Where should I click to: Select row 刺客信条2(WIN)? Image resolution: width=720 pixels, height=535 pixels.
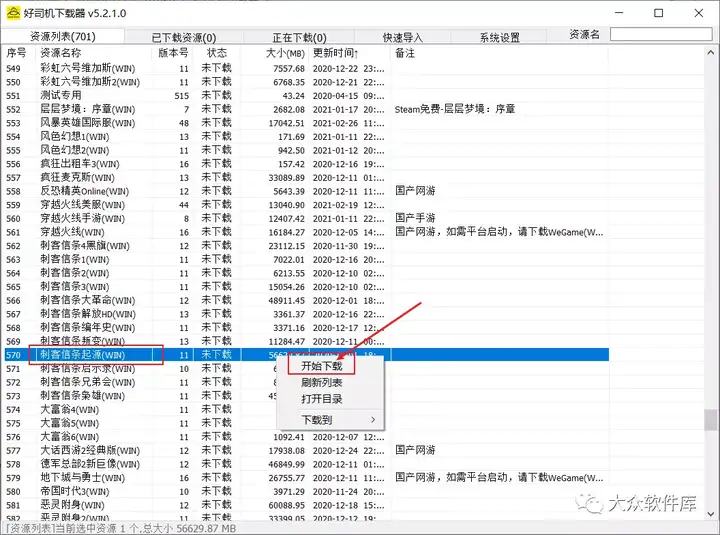(307, 273)
